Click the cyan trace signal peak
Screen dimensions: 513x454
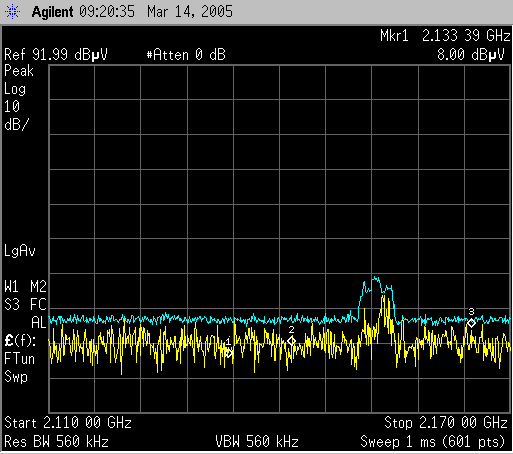coord(376,278)
